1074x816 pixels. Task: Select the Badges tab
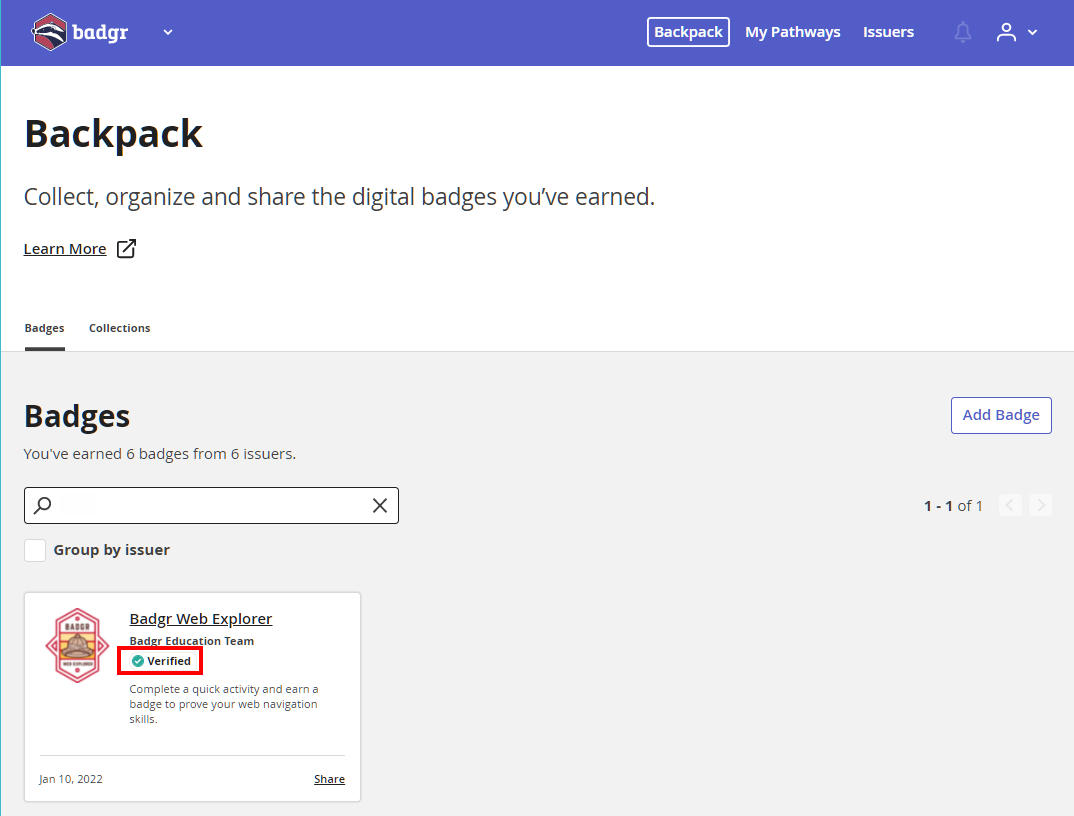click(45, 328)
